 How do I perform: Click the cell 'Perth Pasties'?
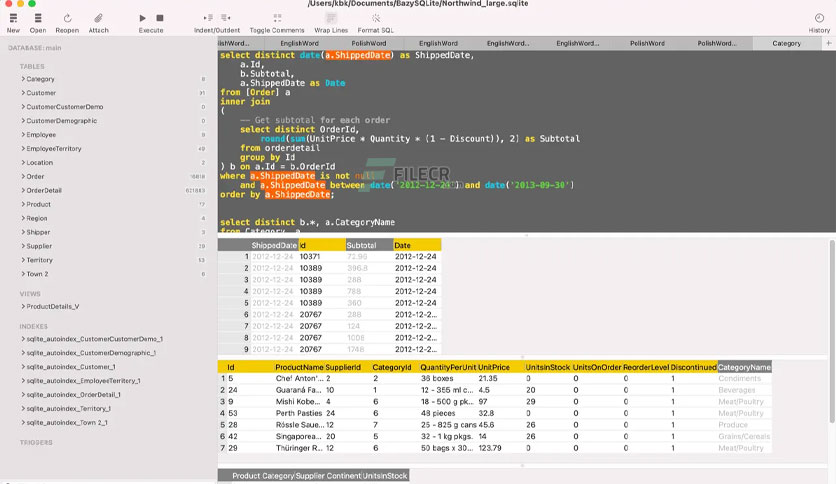pyautogui.click(x=299, y=413)
